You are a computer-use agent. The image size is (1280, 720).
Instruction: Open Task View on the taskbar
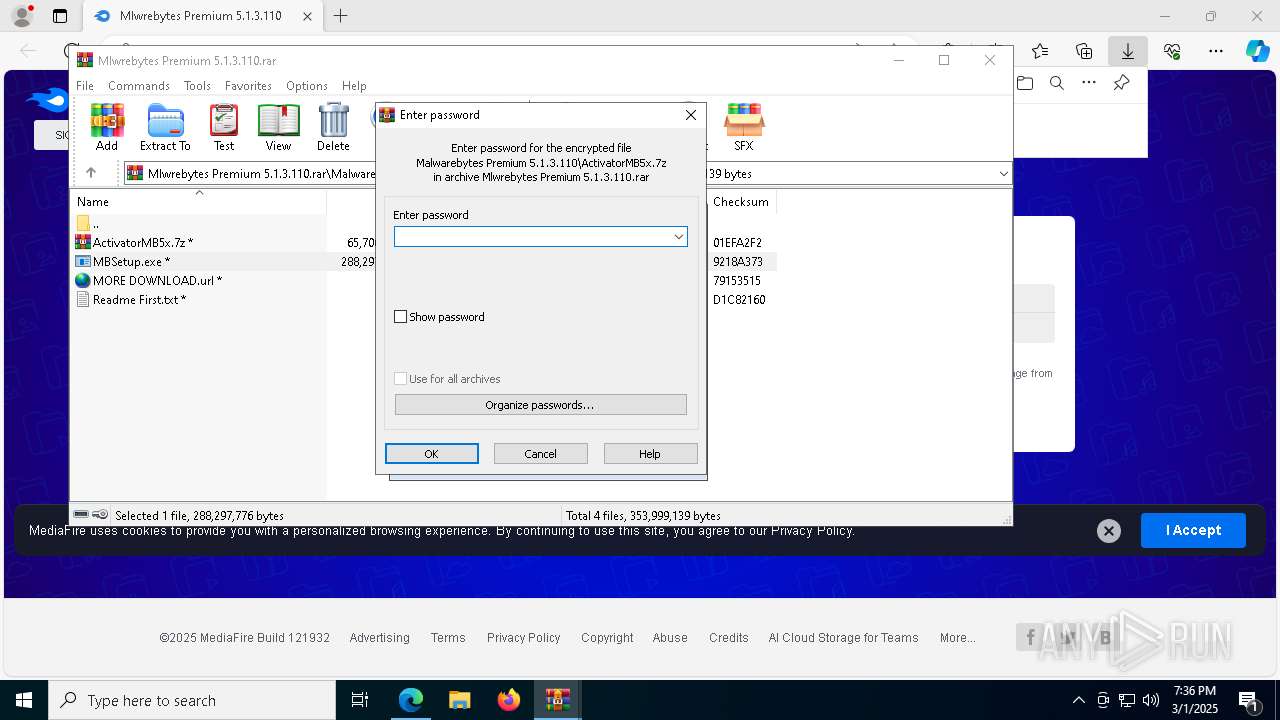(x=360, y=700)
